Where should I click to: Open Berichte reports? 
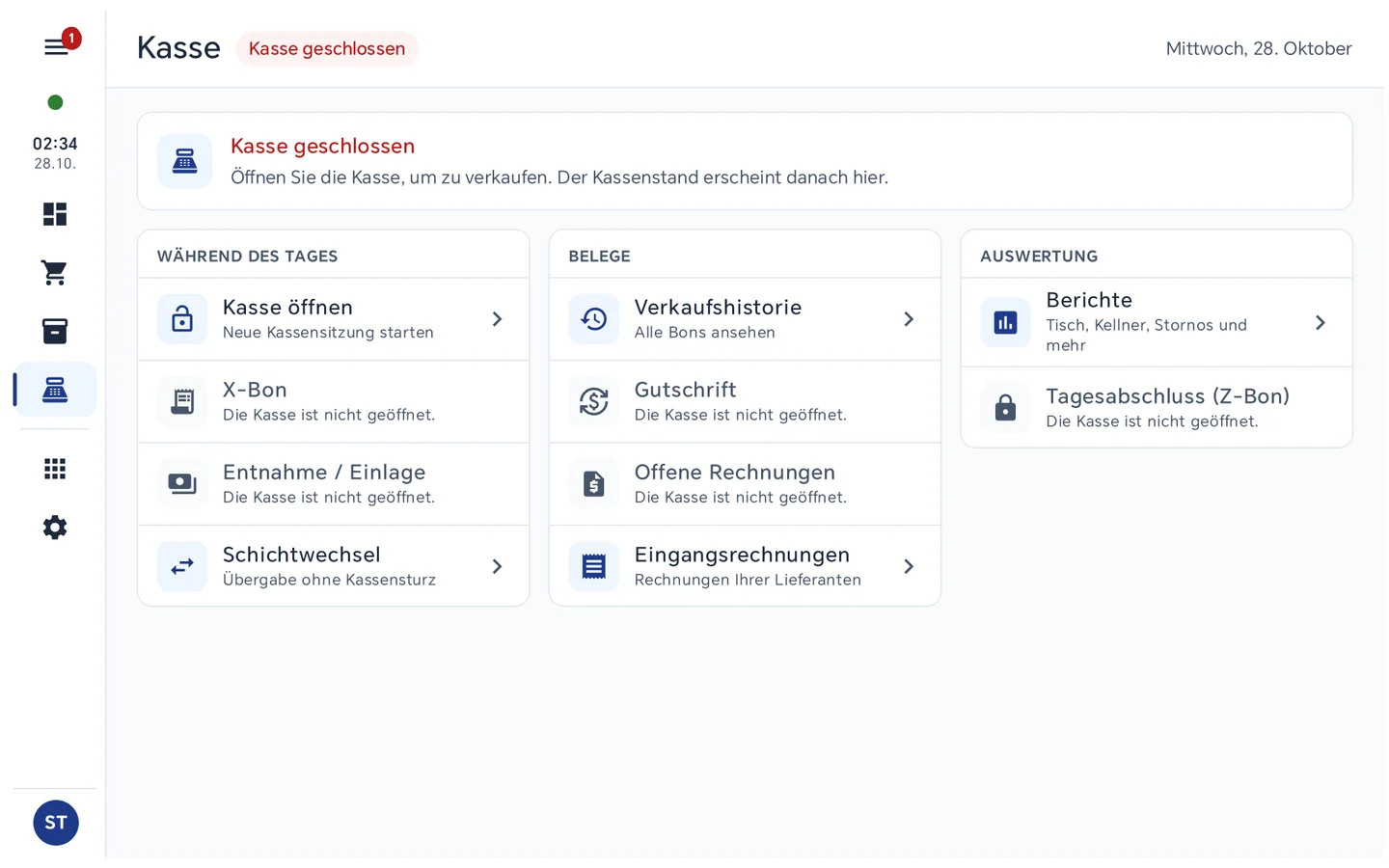1157,323
